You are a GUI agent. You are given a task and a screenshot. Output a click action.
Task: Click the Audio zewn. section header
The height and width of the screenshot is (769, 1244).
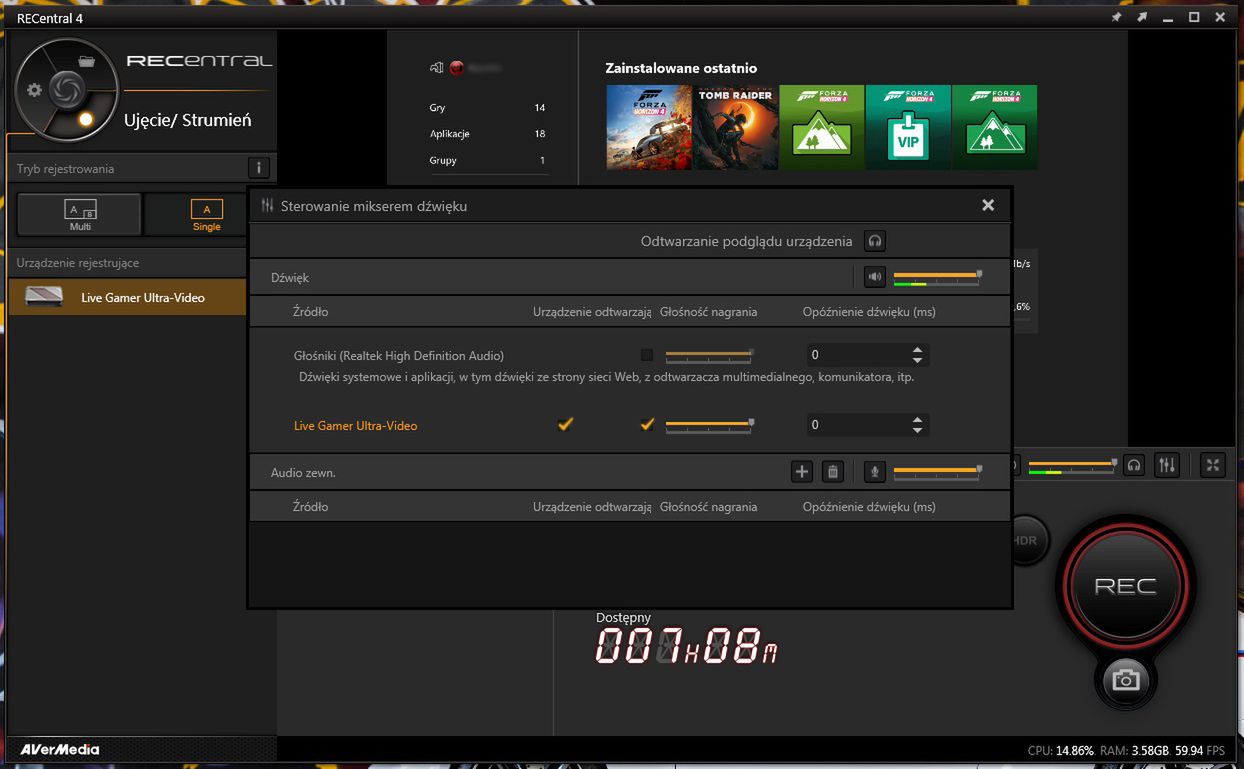tap(303, 471)
